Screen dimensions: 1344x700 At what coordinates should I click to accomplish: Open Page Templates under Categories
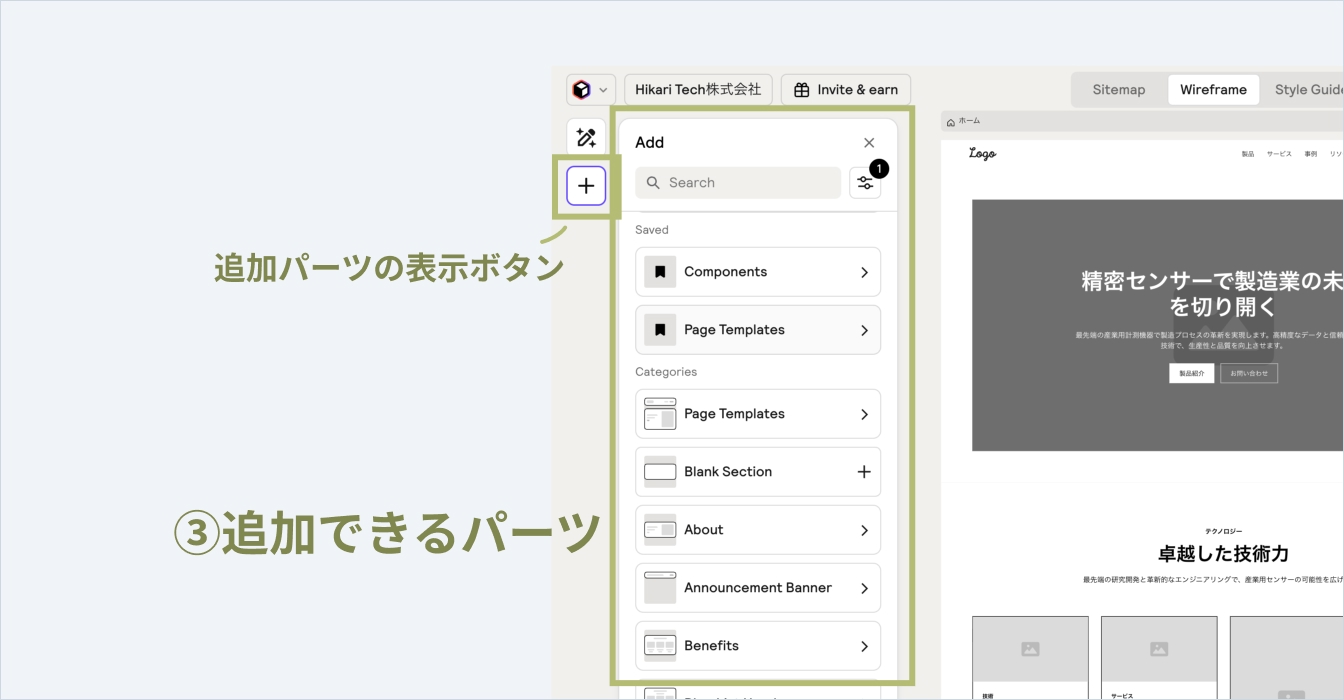pos(758,414)
